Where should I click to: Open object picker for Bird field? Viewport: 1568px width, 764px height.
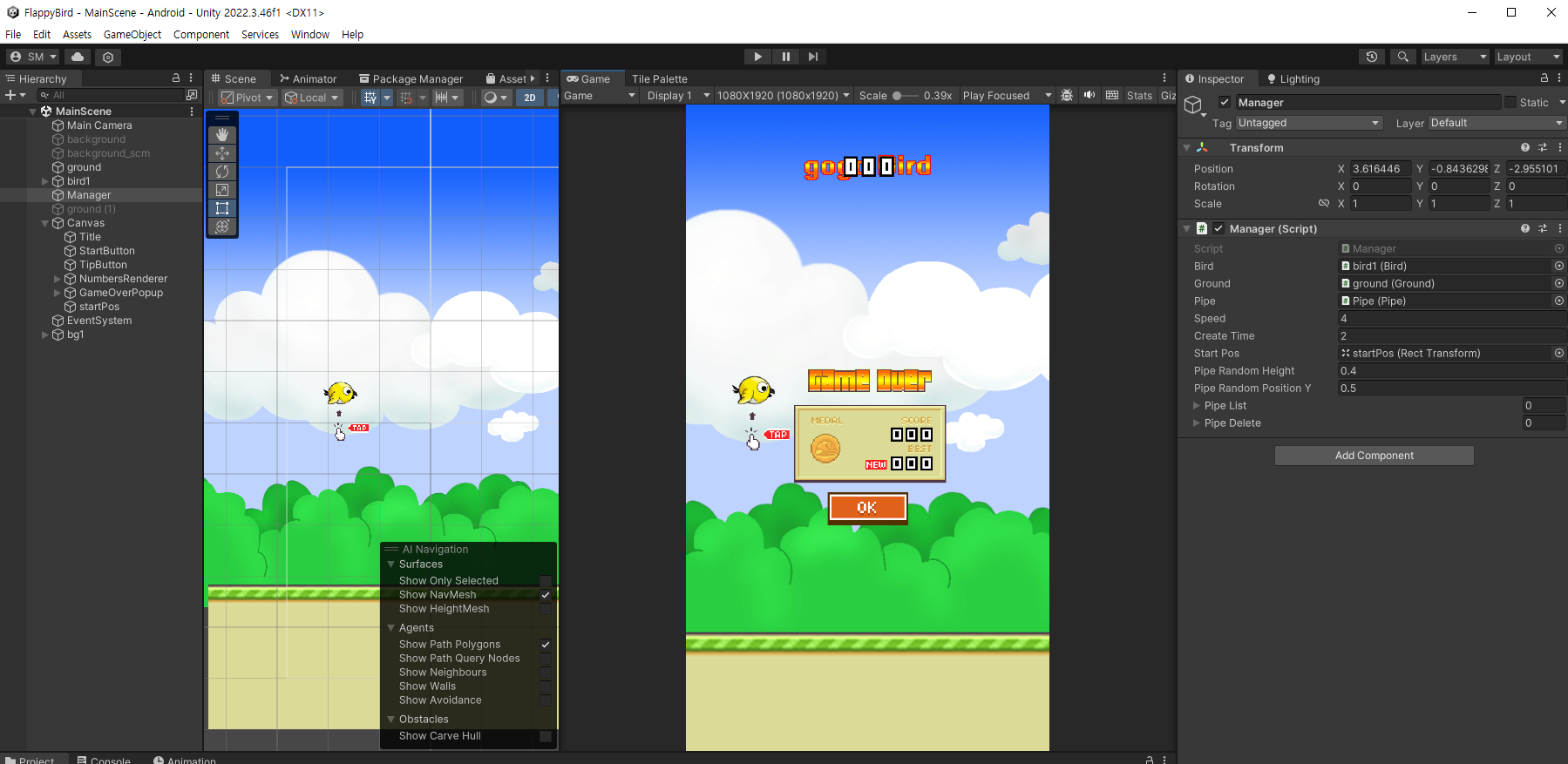(x=1559, y=266)
